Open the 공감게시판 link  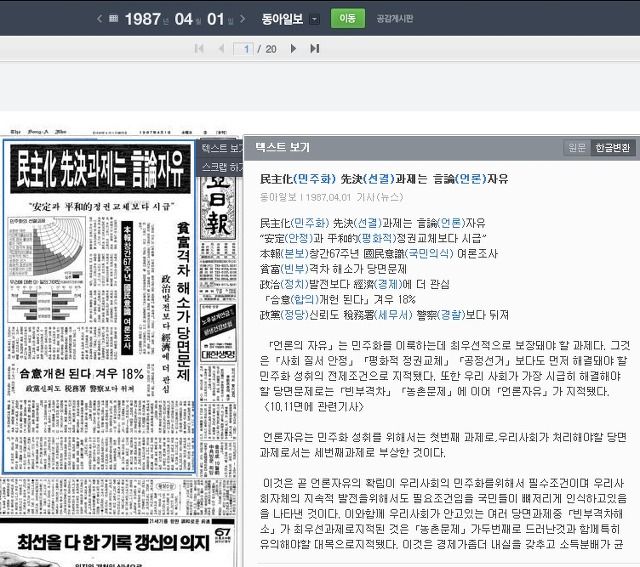(395, 19)
